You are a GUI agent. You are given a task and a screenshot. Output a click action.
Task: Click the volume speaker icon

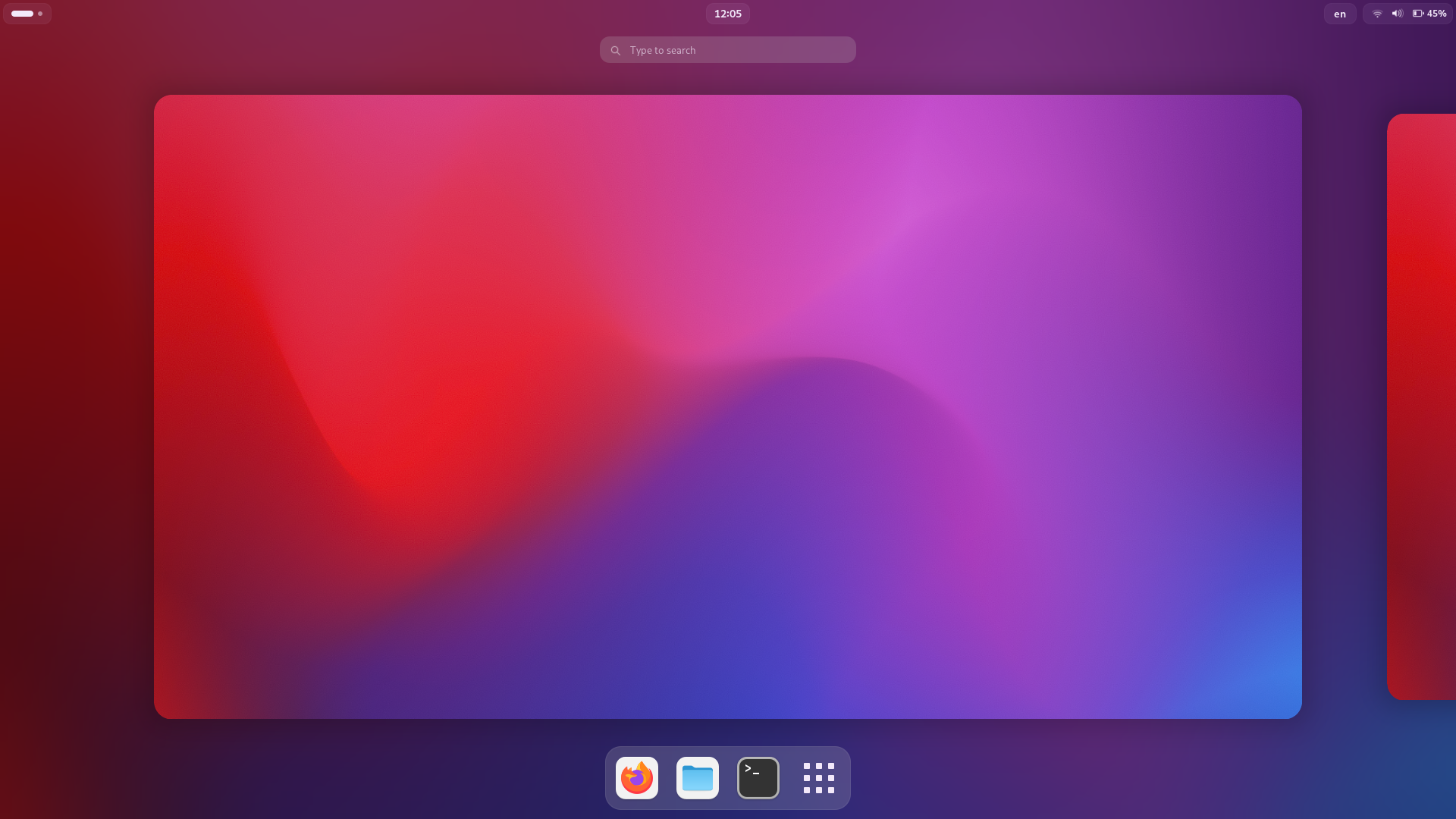tap(1397, 14)
